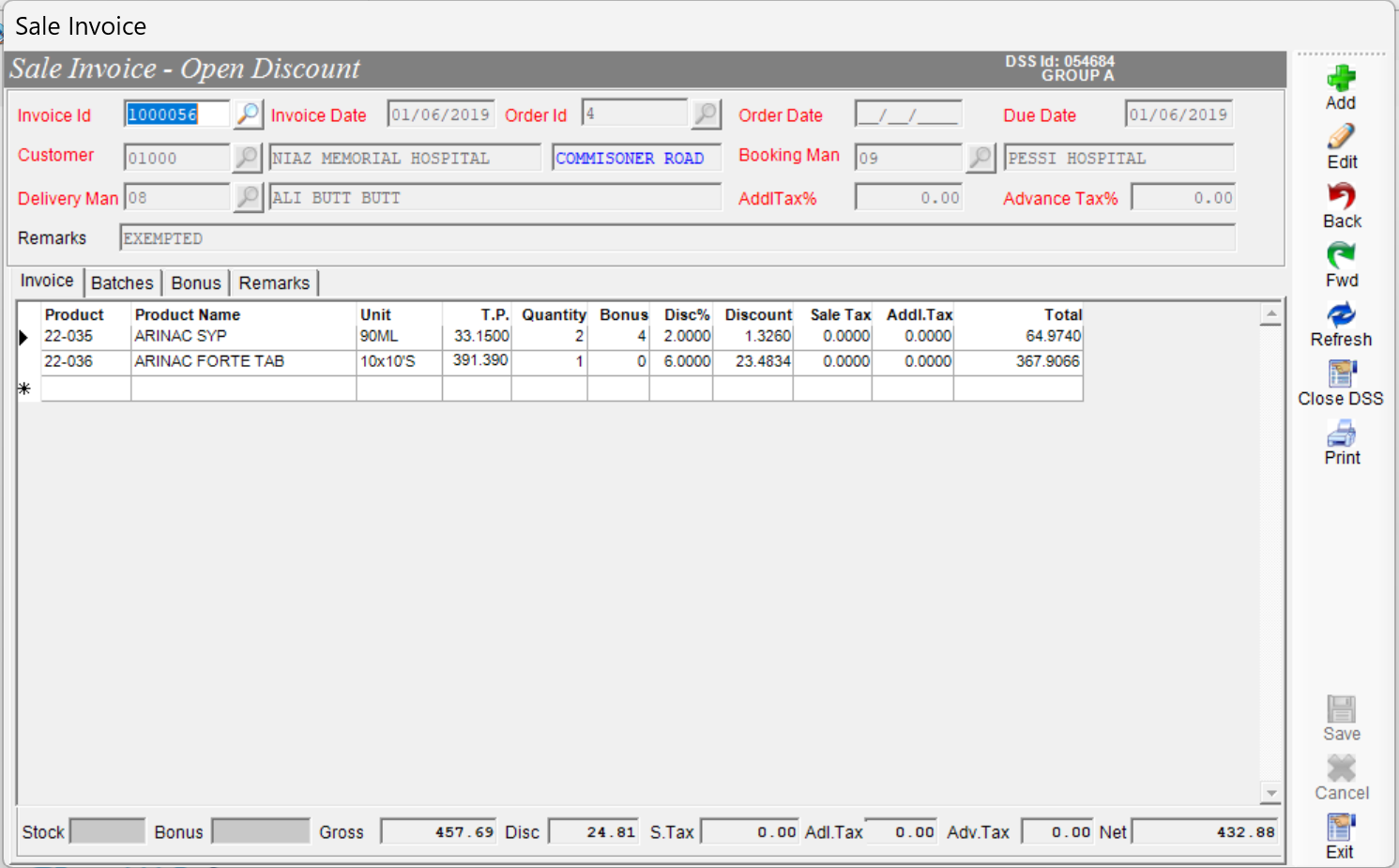Viewport: 1399px width, 868px height.
Task: Click the Order Id input field
Action: (635, 114)
